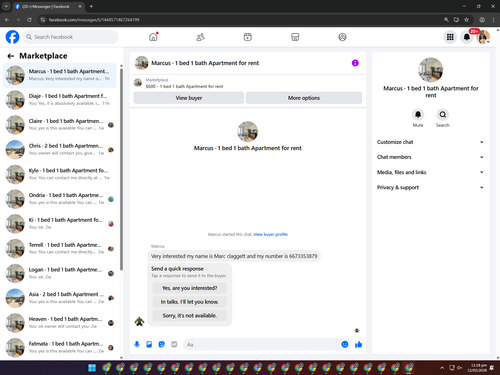The width and height of the screenshot is (500, 375).
Task: Go to the Home feed icon
Action: [153, 37]
